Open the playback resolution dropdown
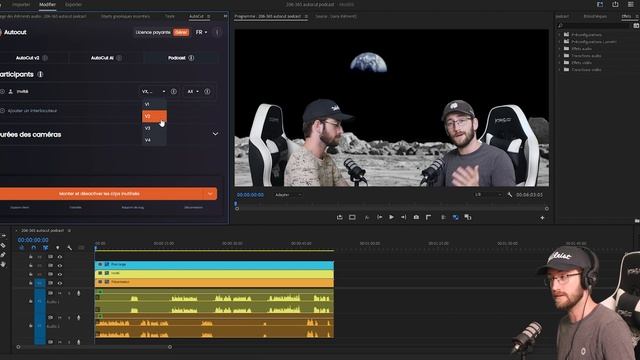640x360 pixels. pos(488,195)
